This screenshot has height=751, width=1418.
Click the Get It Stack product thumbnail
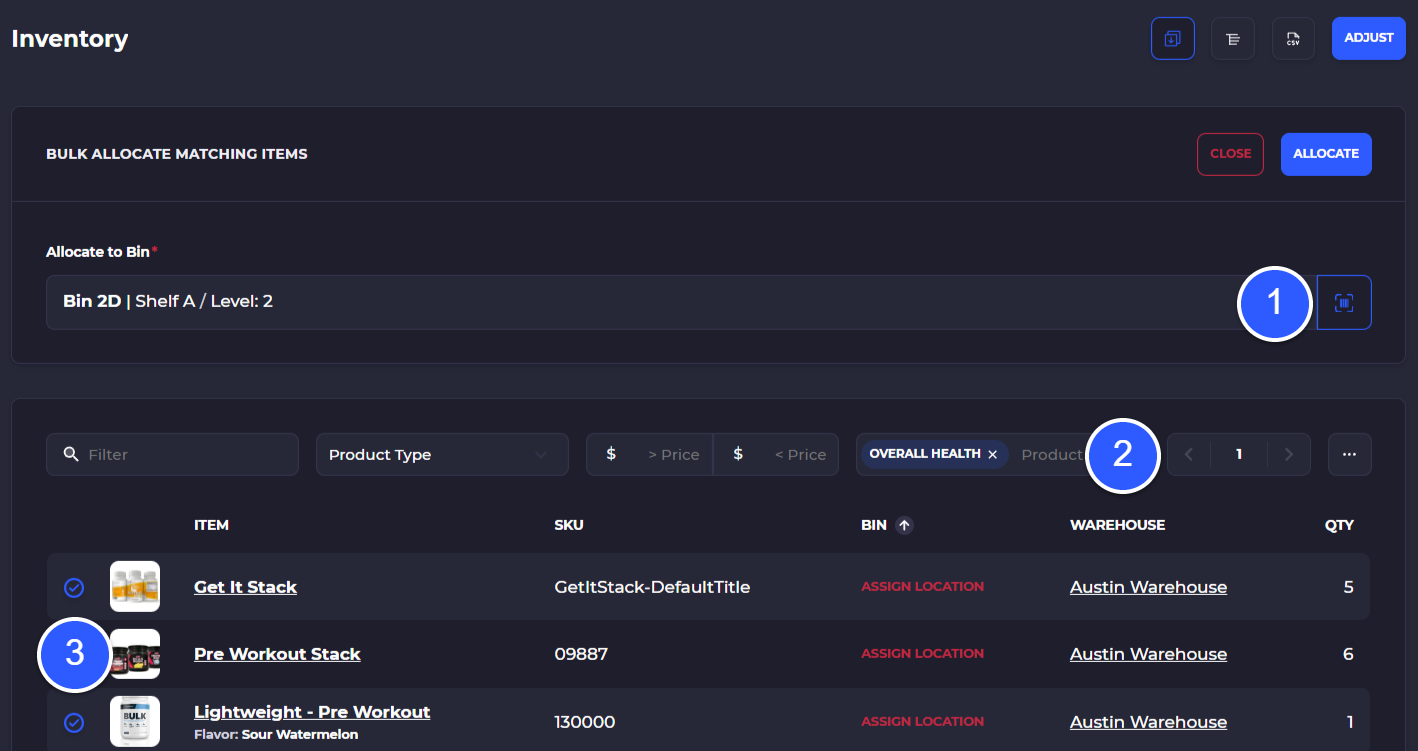coord(135,587)
